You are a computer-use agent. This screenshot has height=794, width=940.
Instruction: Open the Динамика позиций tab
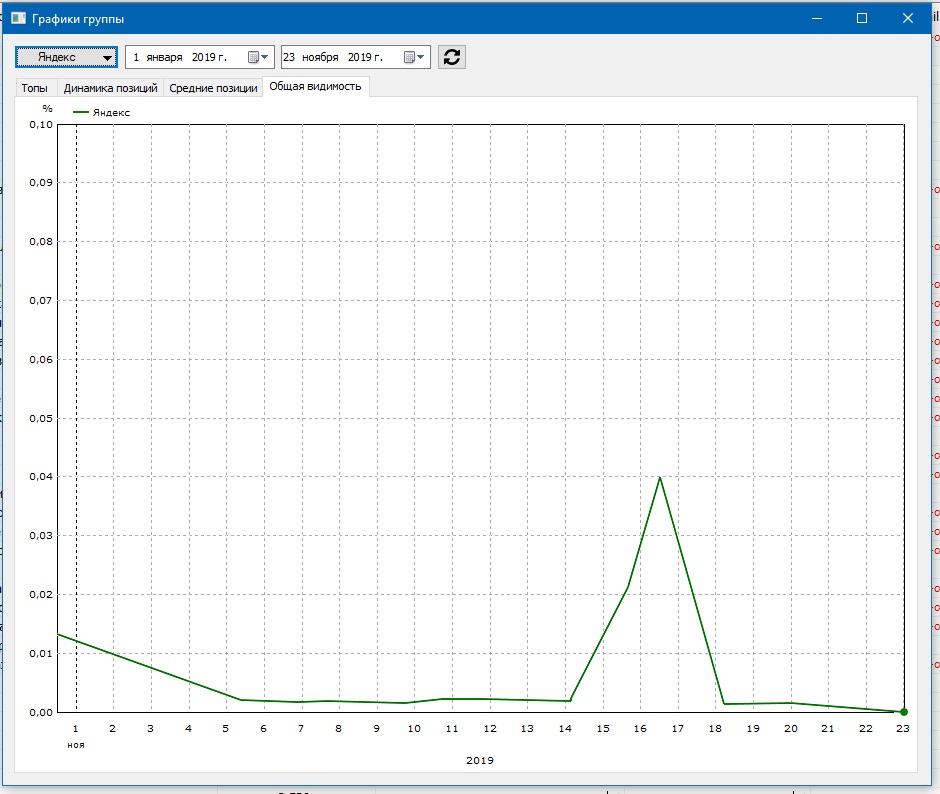(110, 88)
